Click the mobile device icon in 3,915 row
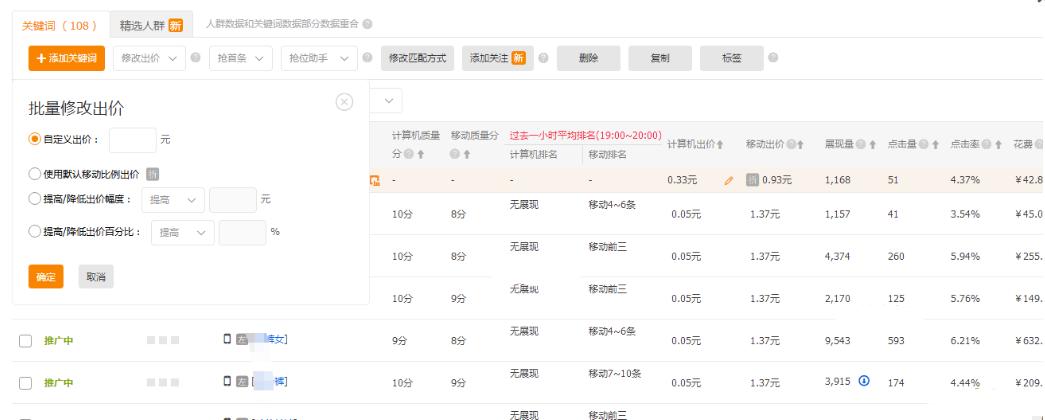 (x=227, y=381)
